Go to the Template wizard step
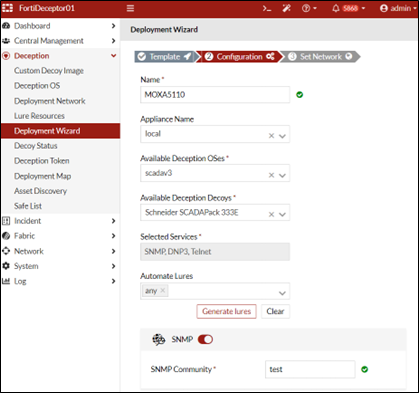Viewport: 419px width, 393px height. (x=165, y=57)
